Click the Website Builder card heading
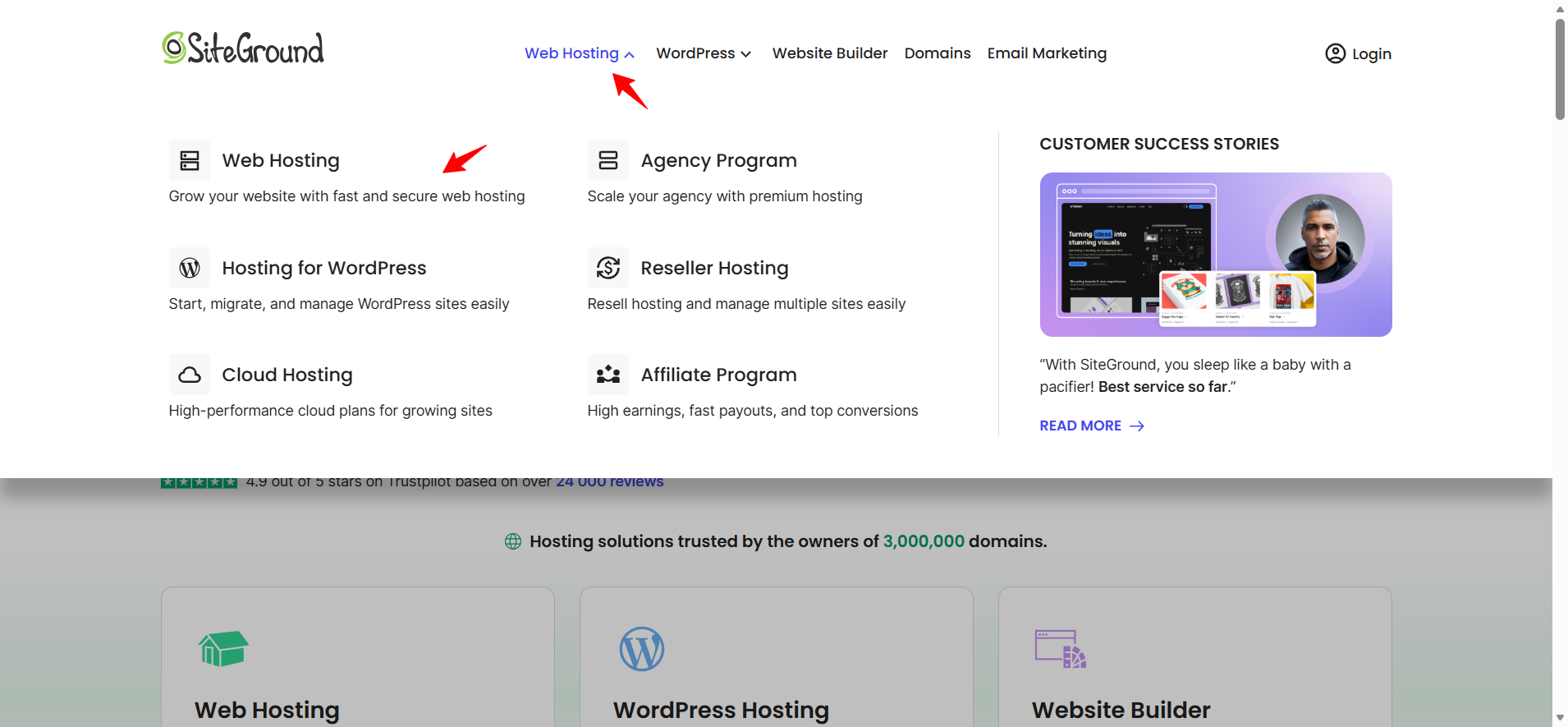The image size is (1568, 727). (1121, 710)
